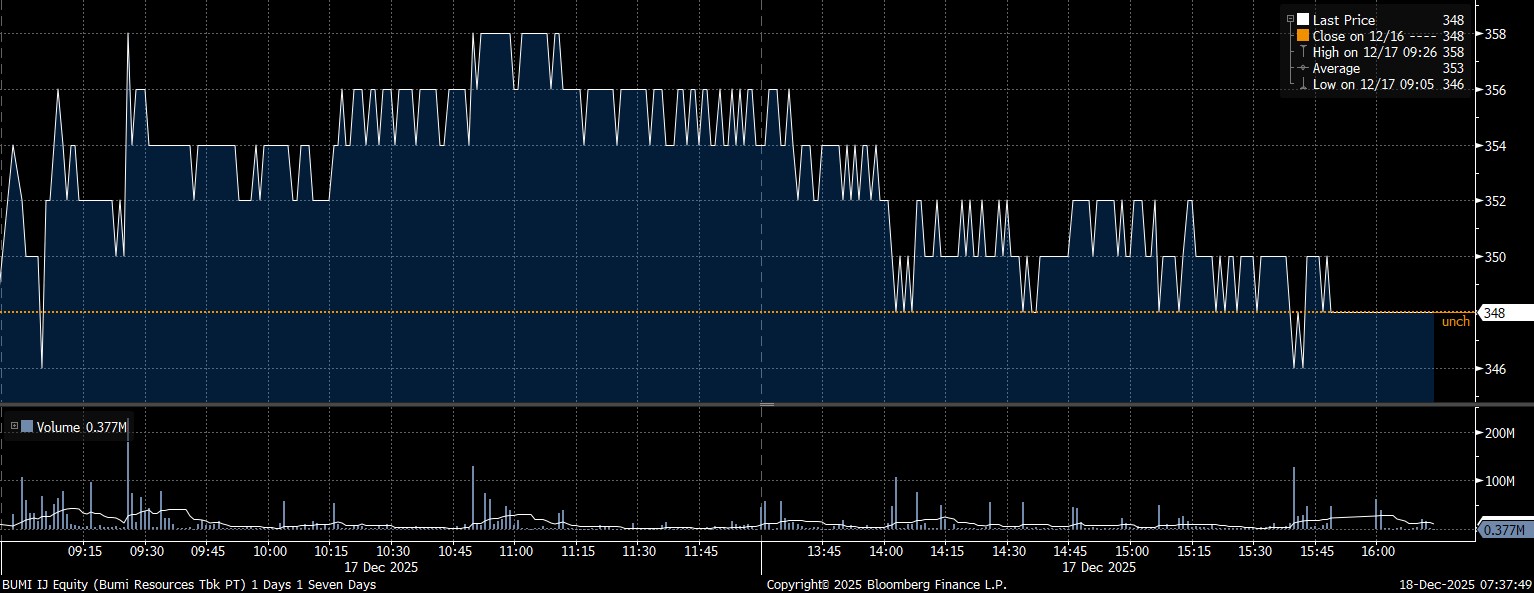Viewport: 1534px width, 593px height.
Task: Select the High on 12/17 marker icon
Action: (x=1303, y=52)
